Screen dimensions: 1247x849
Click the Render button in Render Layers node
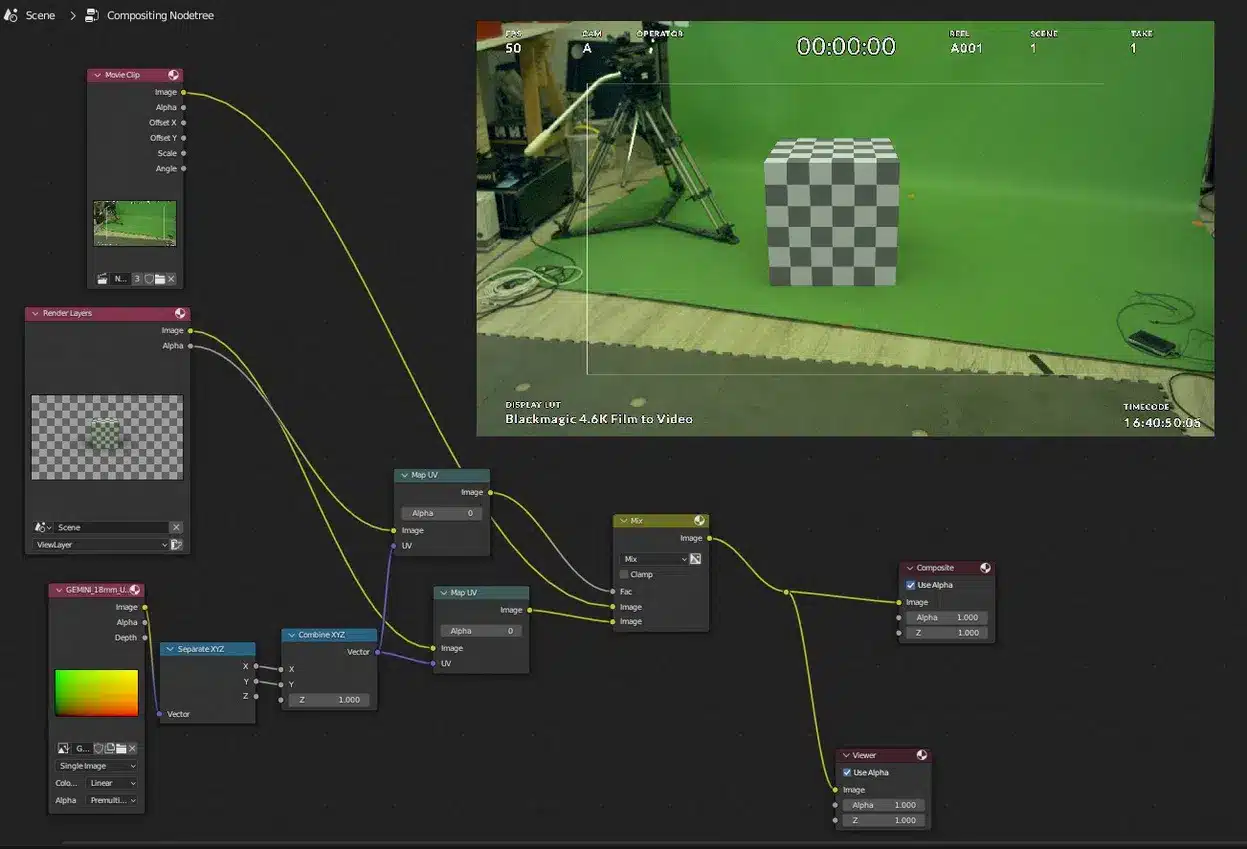(x=176, y=545)
